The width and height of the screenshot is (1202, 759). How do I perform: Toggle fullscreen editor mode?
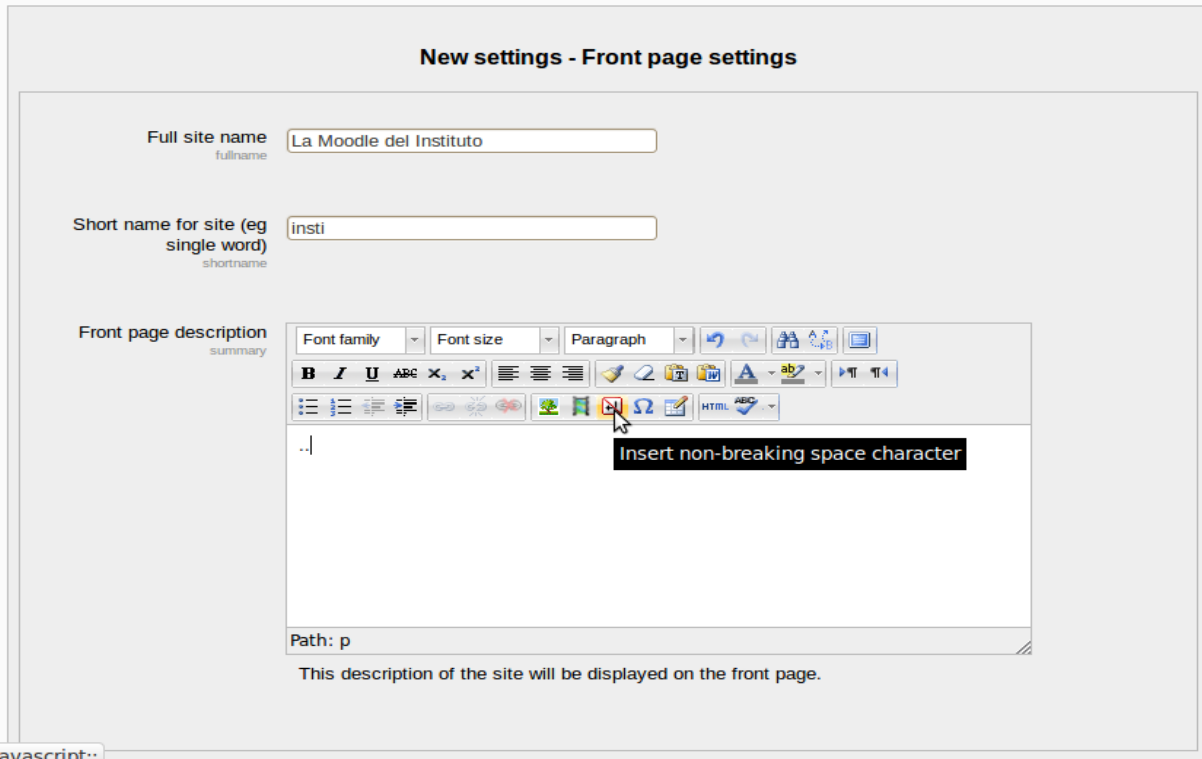tap(859, 340)
